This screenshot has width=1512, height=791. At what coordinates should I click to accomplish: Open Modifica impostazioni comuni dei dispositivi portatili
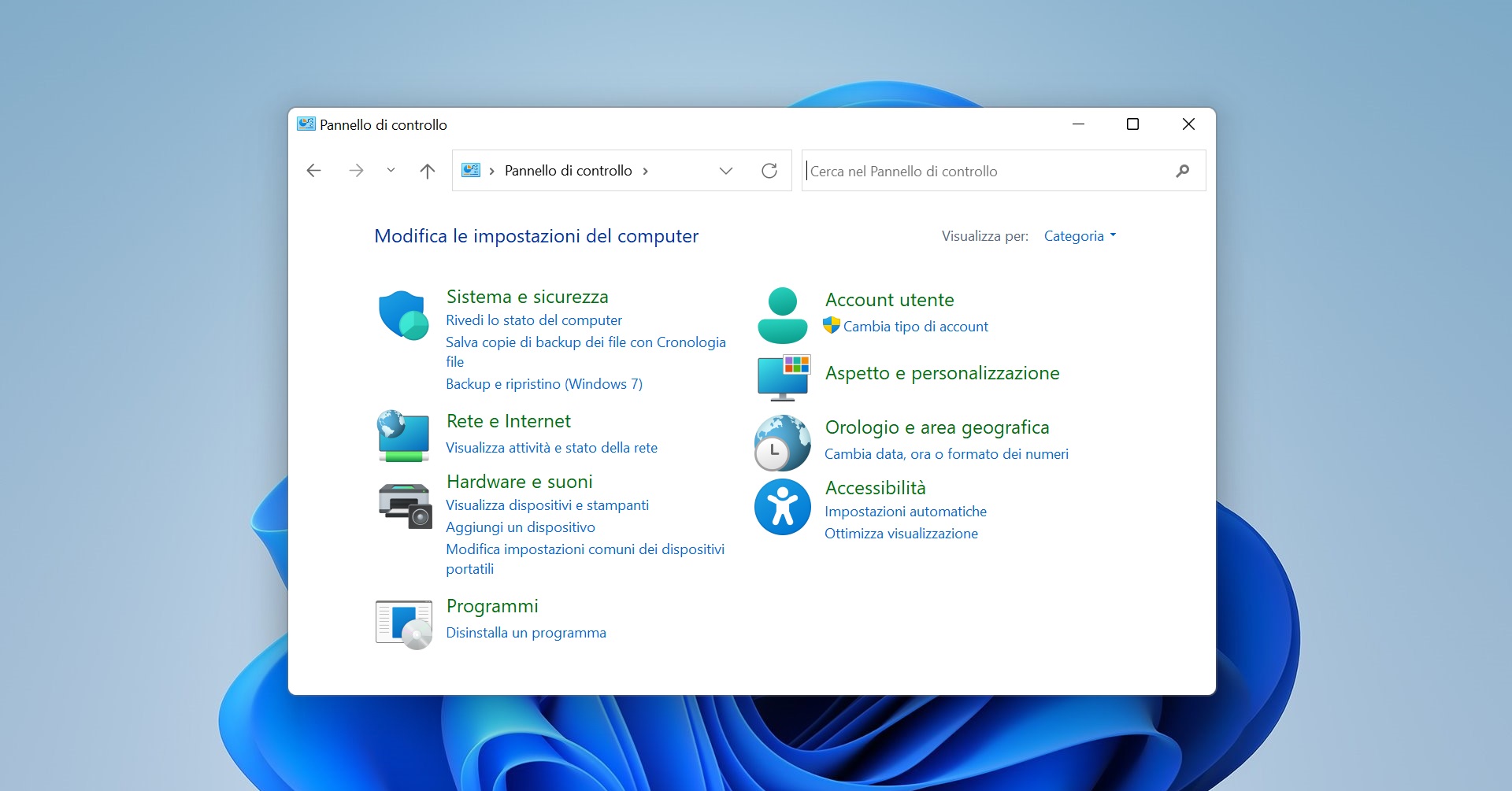tap(585, 559)
